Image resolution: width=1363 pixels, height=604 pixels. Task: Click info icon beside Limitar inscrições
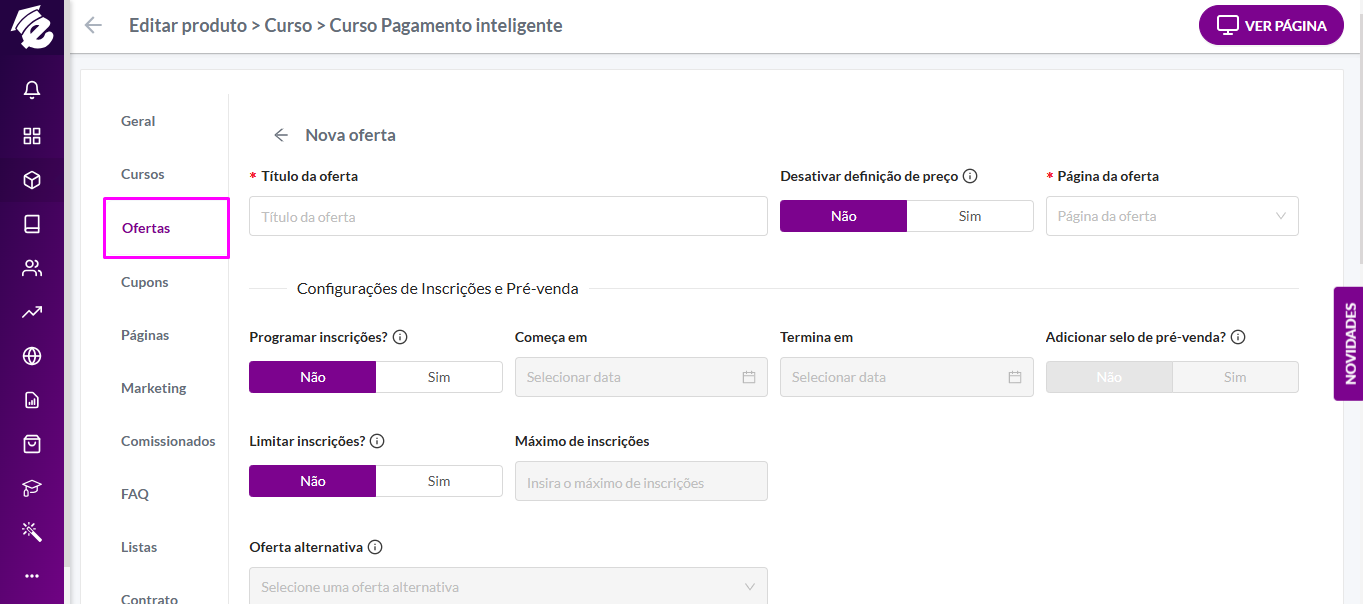pos(377,441)
